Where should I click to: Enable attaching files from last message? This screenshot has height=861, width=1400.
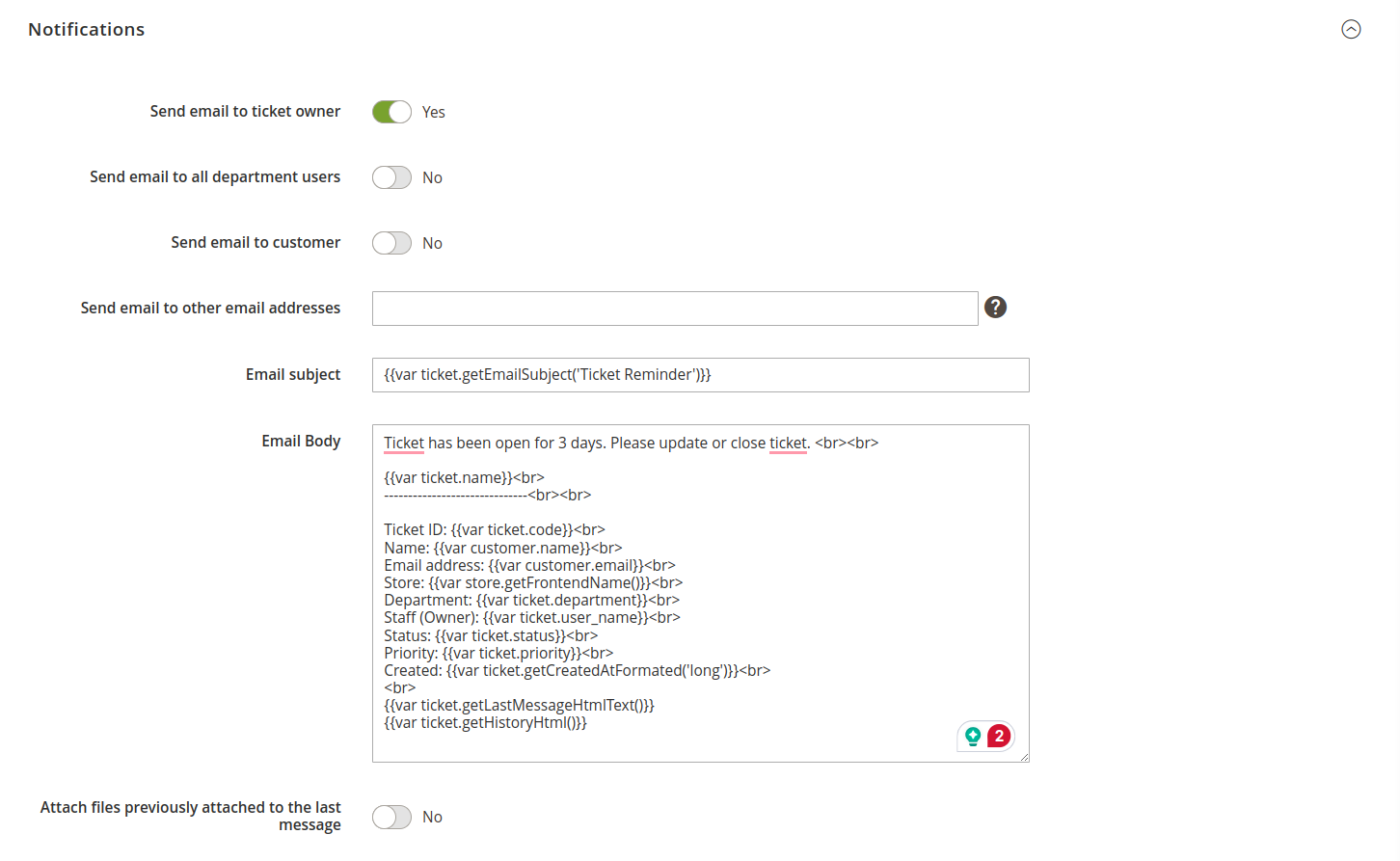click(391, 818)
